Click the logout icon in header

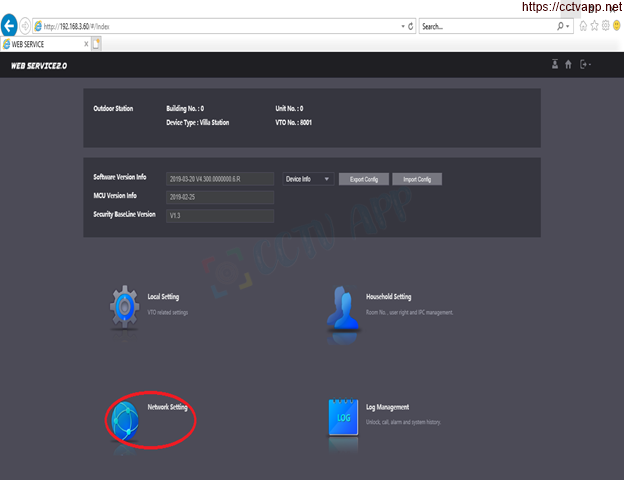point(585,65)
